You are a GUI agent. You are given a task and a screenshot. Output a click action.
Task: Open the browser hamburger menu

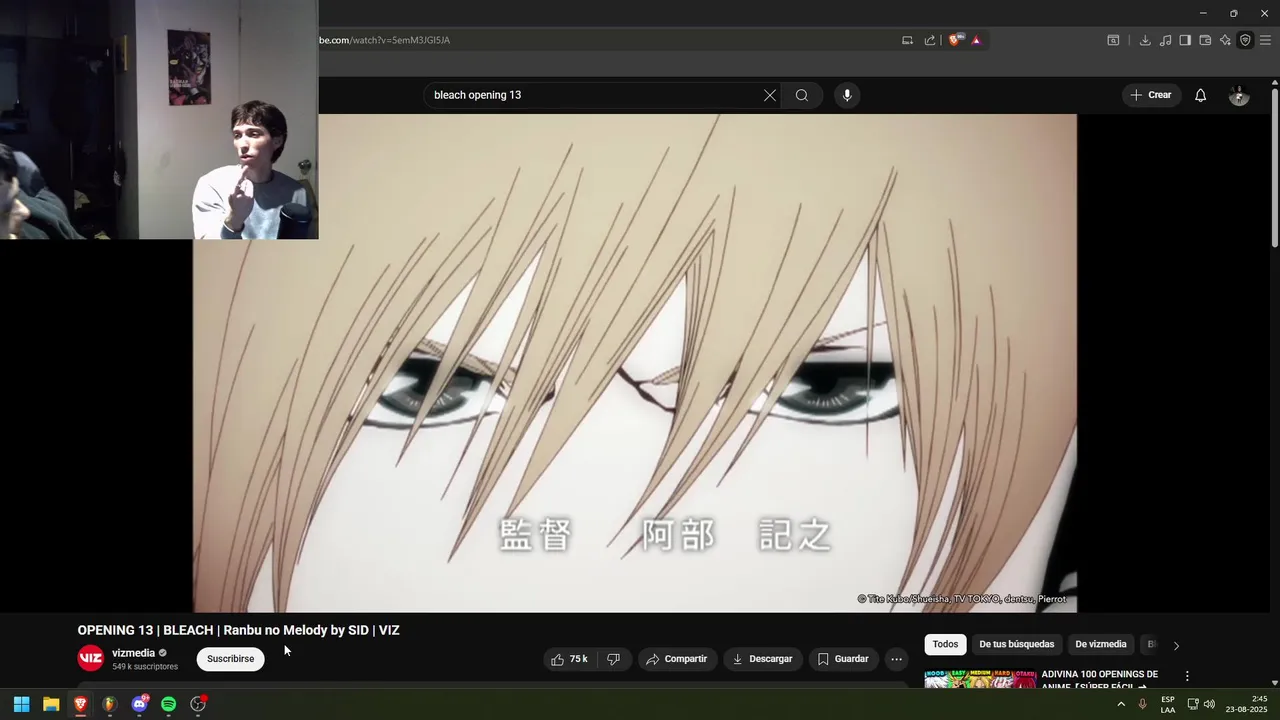click(x=1265, y=40)
